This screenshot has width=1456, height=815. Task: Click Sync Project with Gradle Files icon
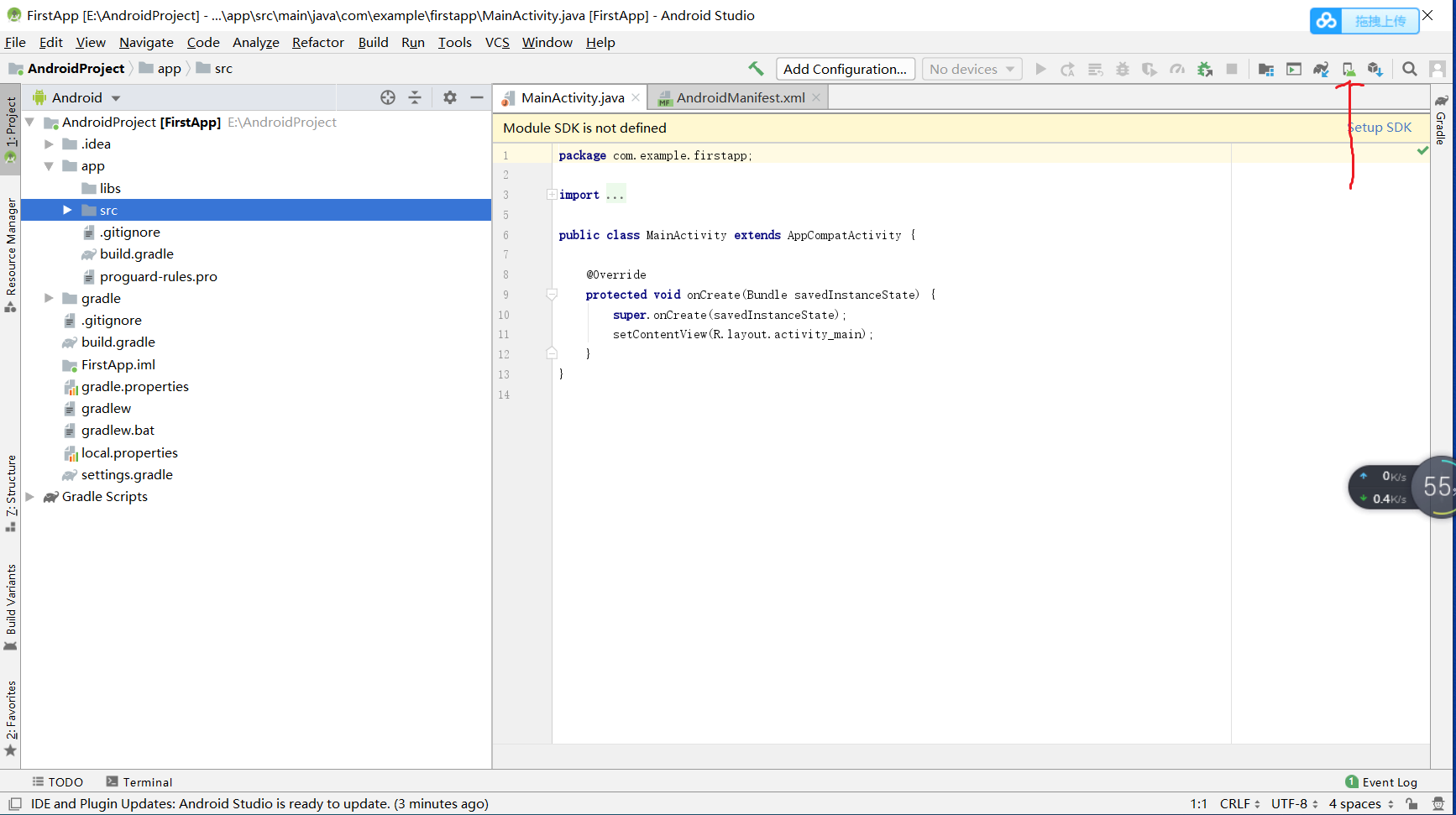pos(1321,69)
